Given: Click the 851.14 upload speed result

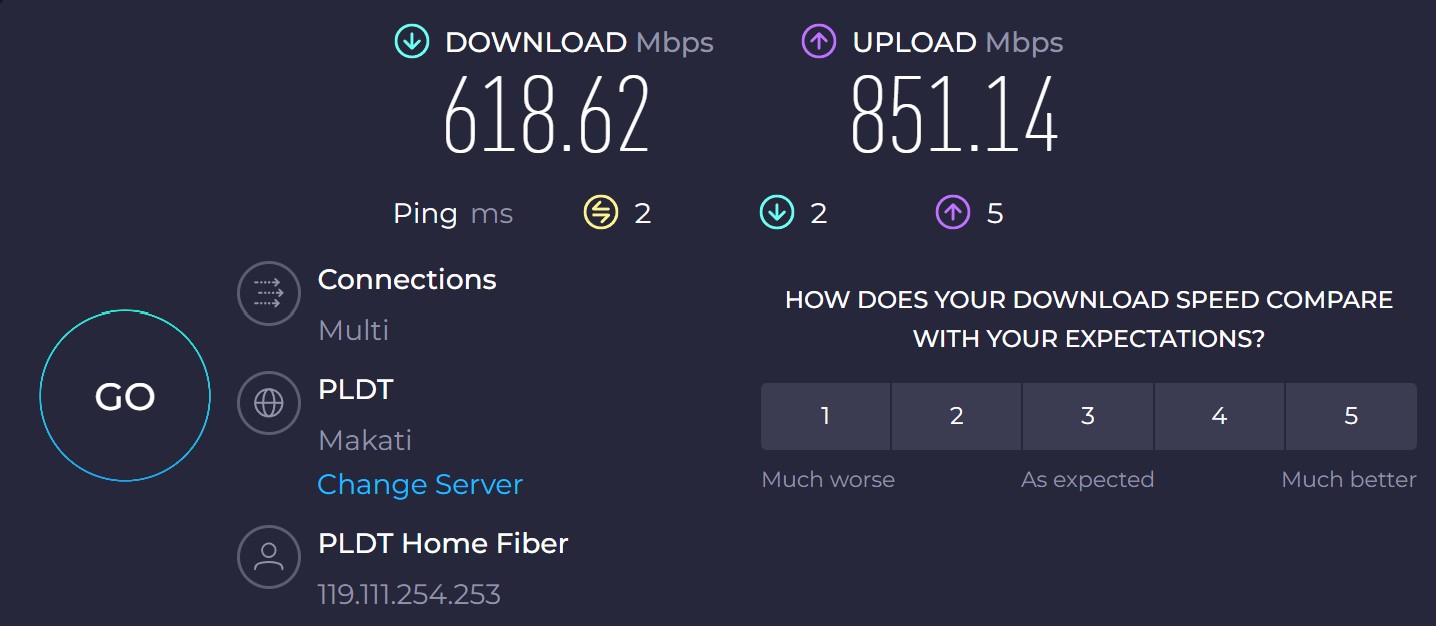Looking at the screenshot, I should tap(954, 115).
